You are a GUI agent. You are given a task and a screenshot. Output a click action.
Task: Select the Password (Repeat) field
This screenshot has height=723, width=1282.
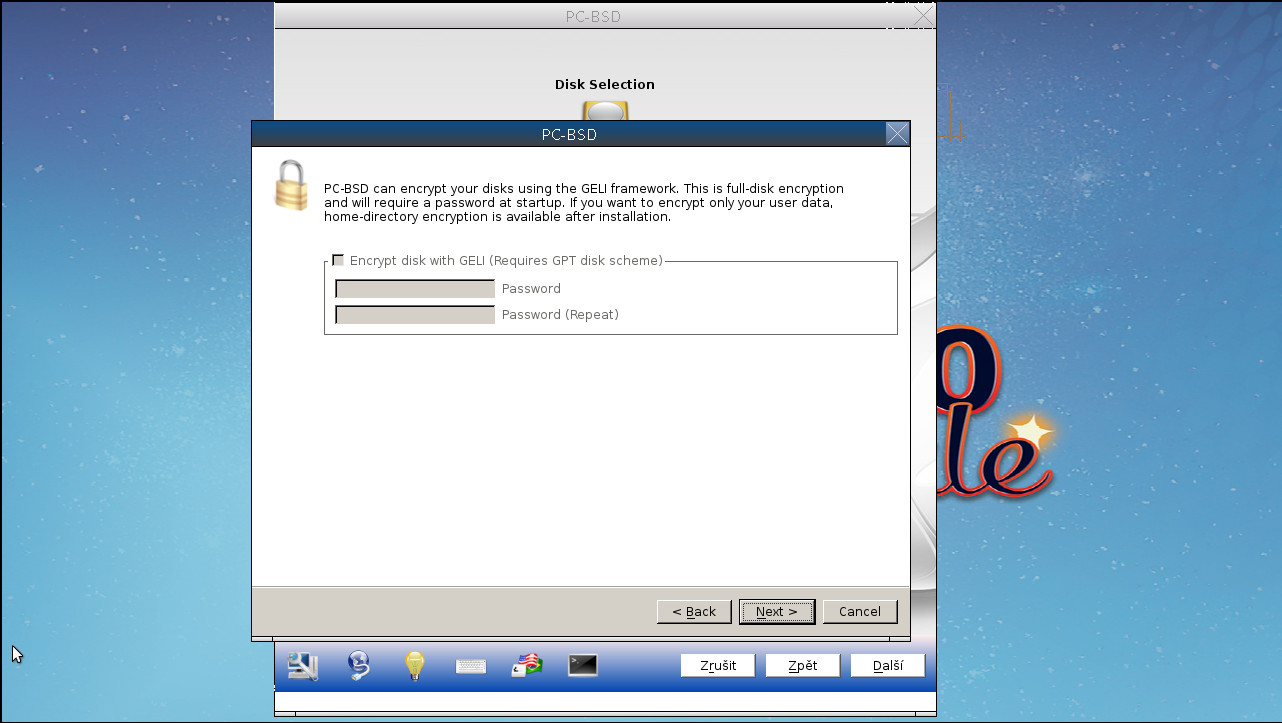414,314
